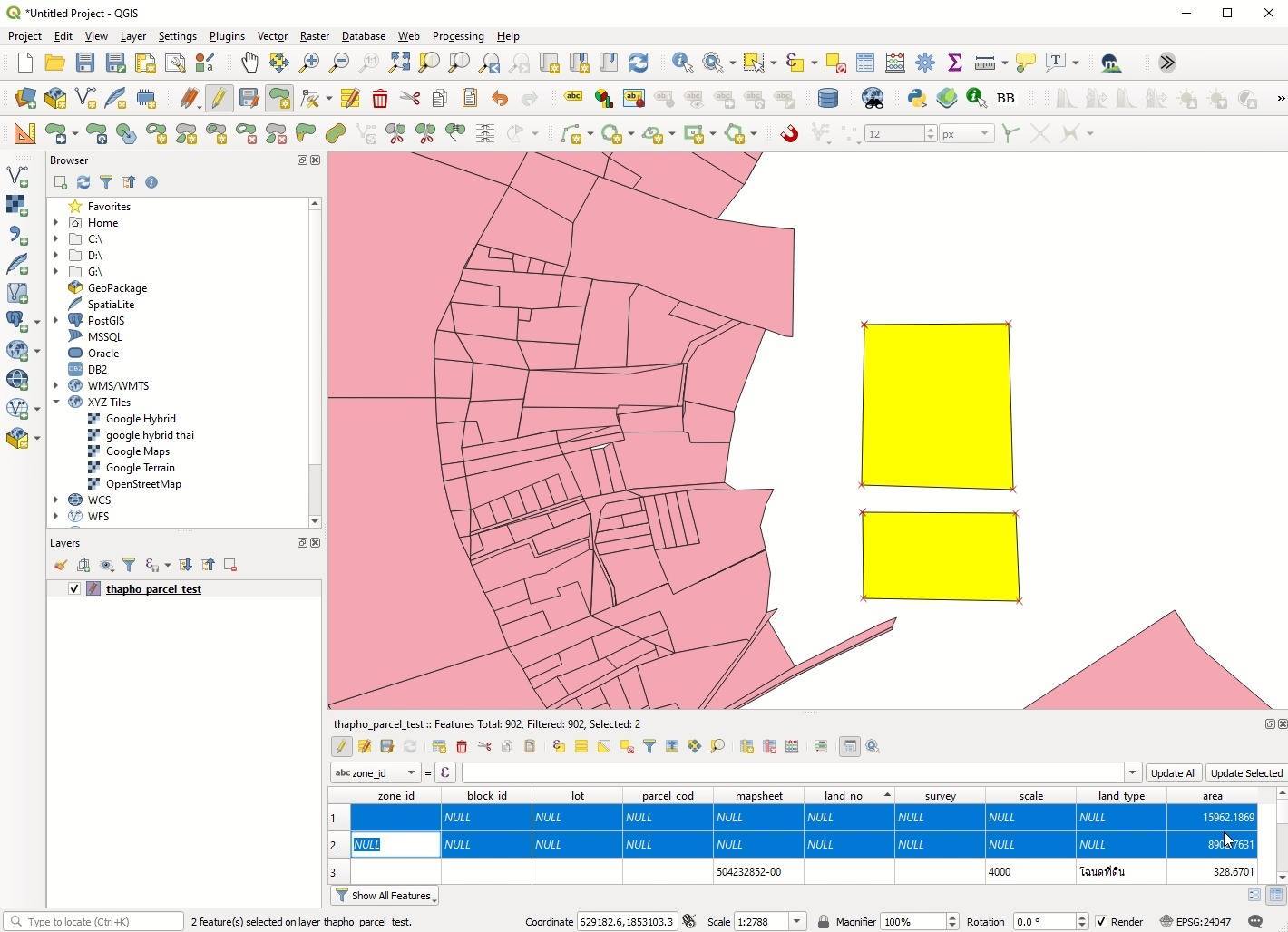Viewport: 1288px width, 932px height.
Task: Click the Browser panel refresh icon
Action: (83, 182)
